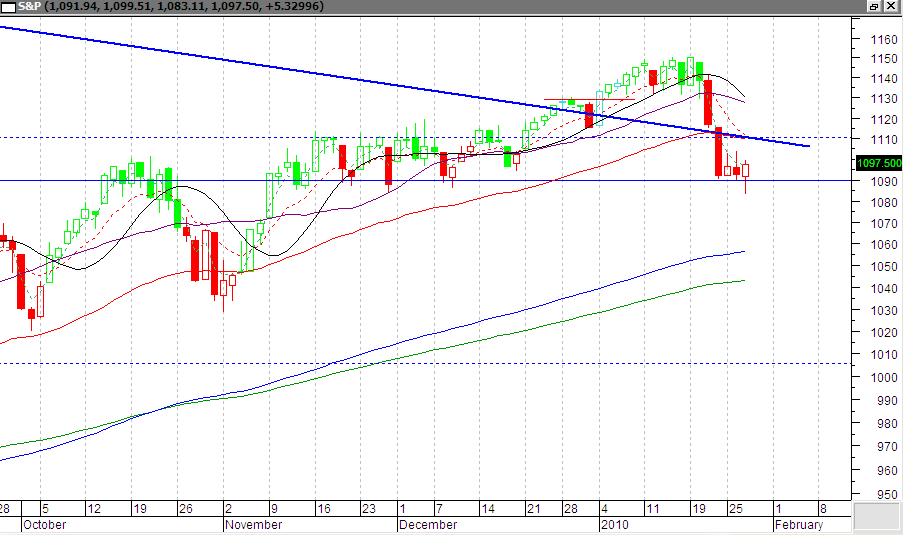Viewport: 903px width, 535px height.
Task: Click the 1000 price axis label
Action: click(x=884, y=378)
